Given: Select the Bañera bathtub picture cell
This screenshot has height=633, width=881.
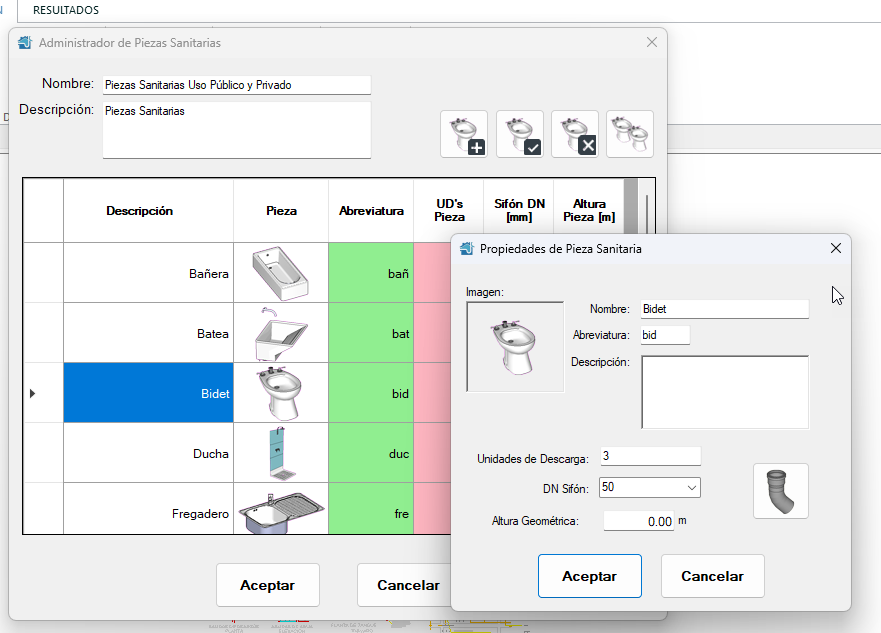Looking at the screenshot, I should [x=281, y=273].
